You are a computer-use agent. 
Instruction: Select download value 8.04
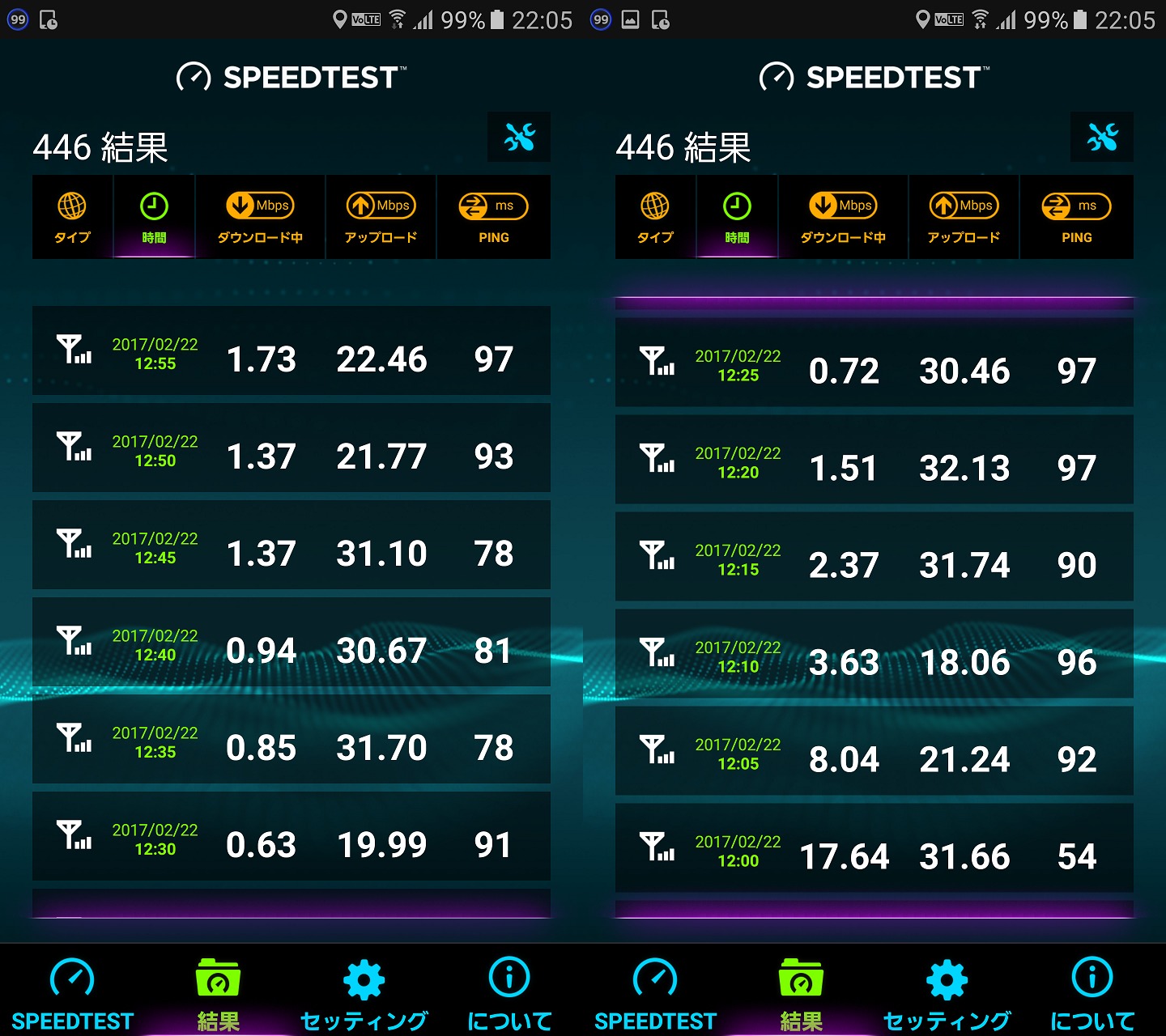[844, 759]
